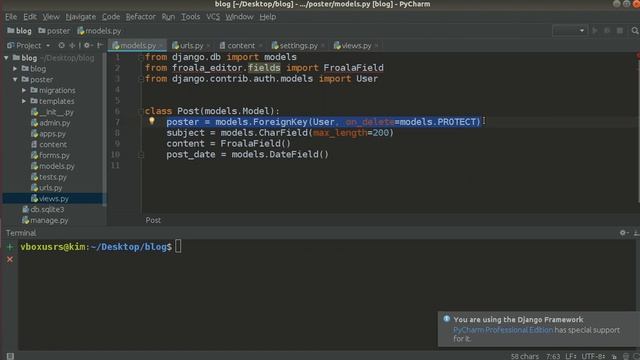The image size is (640, 360).
Task: Click the models.py breadcrumb in navigation bar
Action: (x=99, y=31)
